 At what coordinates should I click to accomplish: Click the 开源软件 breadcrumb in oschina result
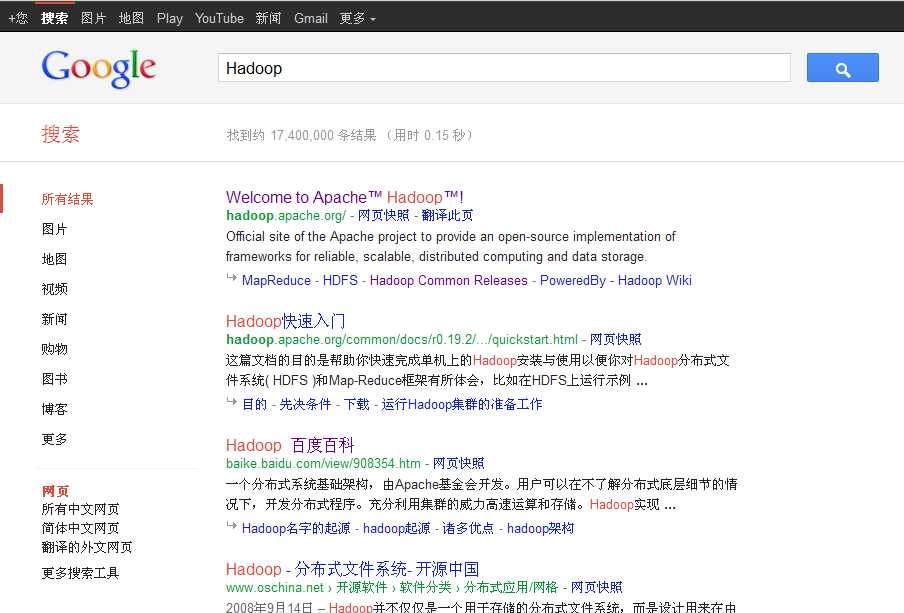coord(361,587)
